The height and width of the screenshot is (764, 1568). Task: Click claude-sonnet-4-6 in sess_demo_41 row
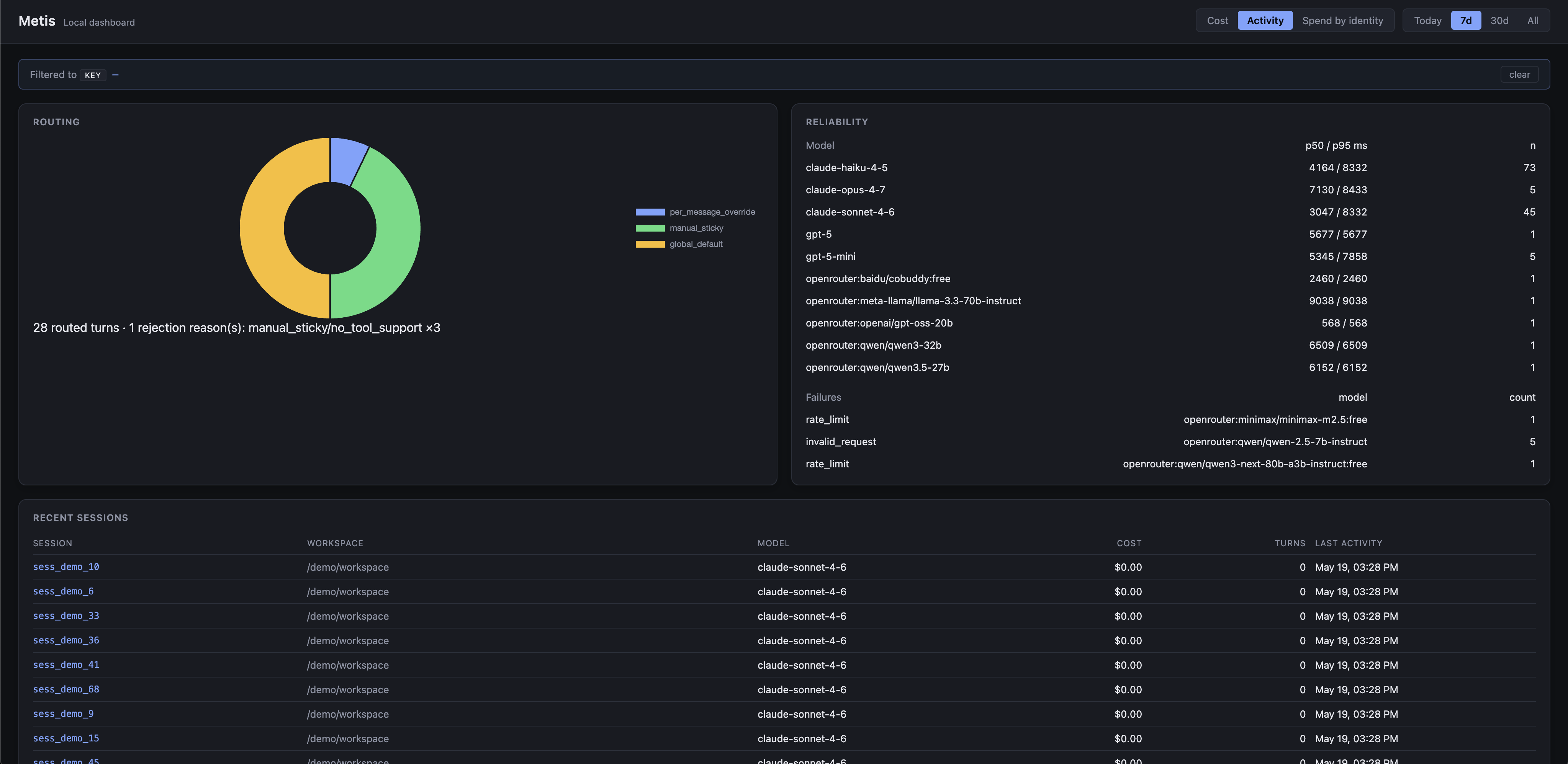click(802, 665)
